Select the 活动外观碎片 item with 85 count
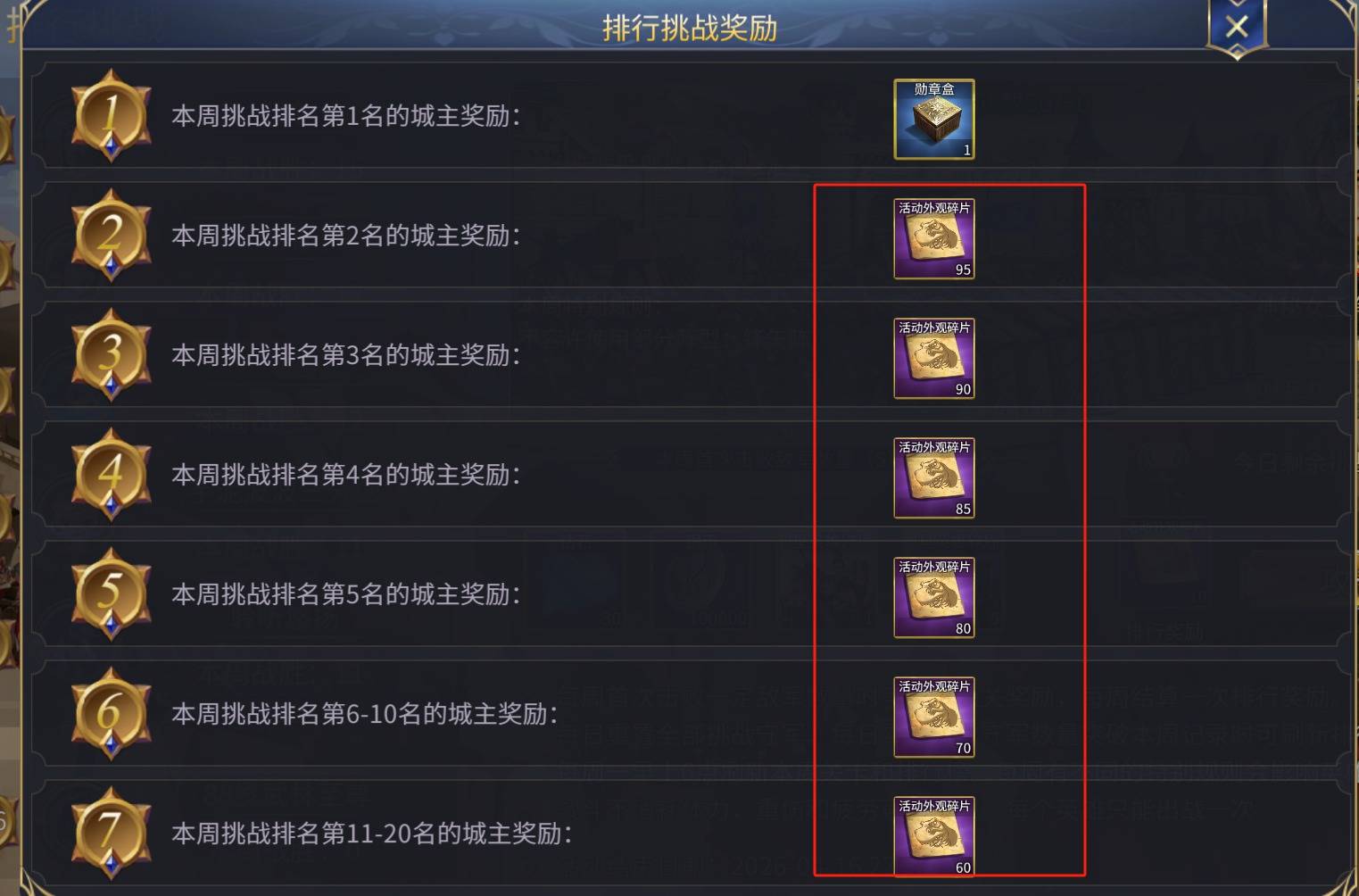The height and width of the screenshot is (896, 1359). (x=934, y=478)
